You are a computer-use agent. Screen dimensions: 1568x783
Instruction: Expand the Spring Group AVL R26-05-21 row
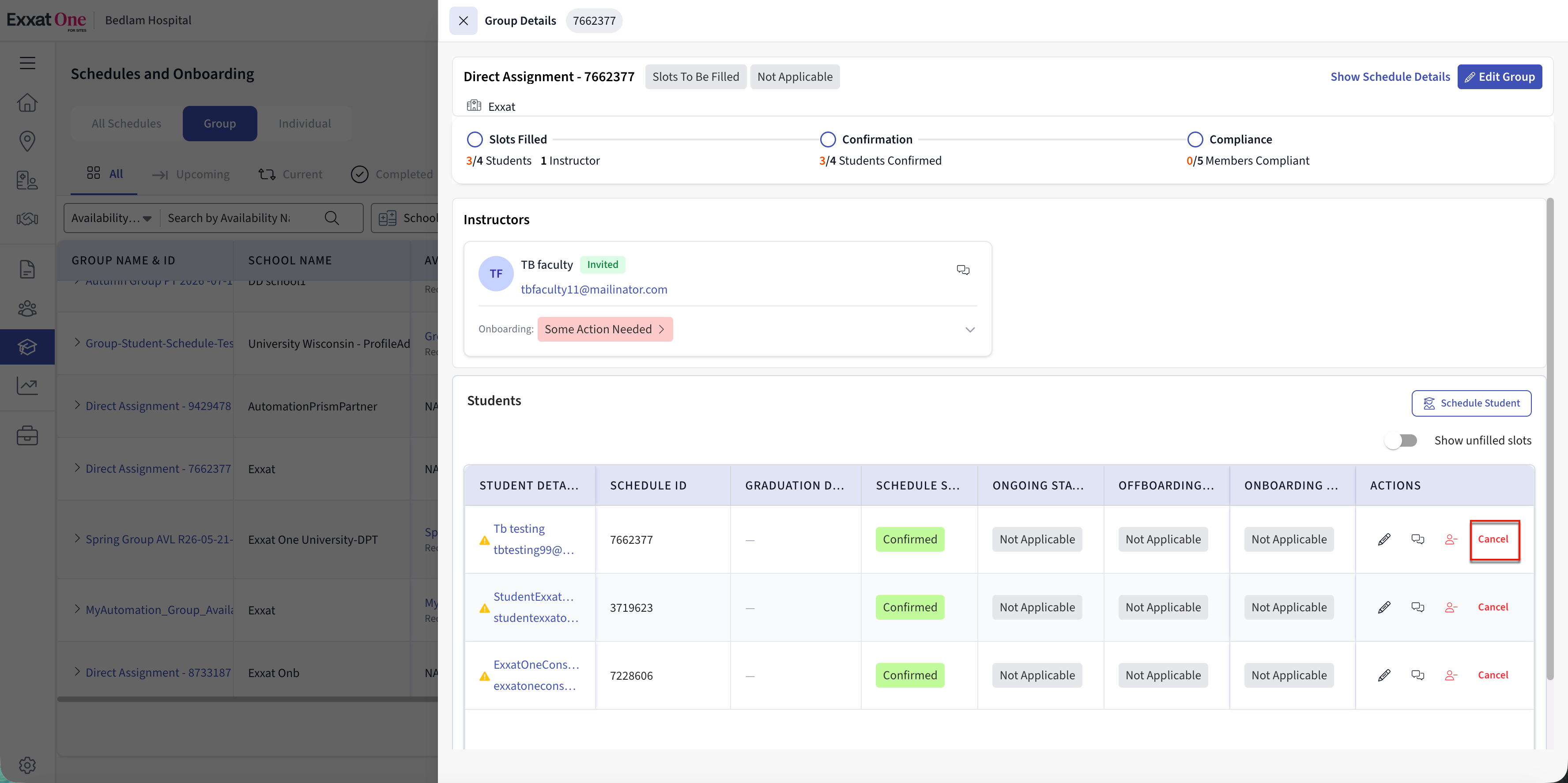77,538
